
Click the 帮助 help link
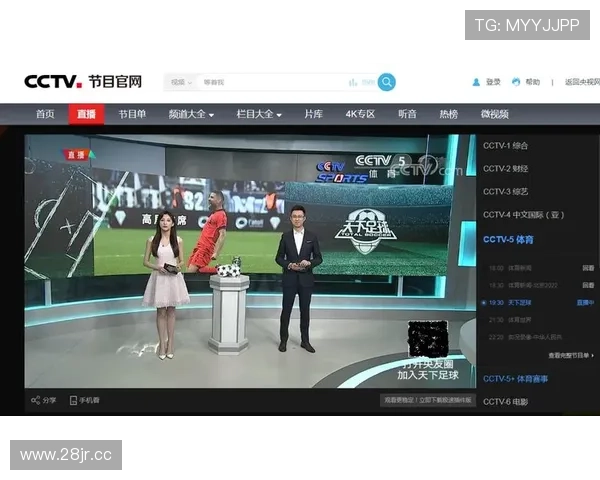(x=532, y=82)
